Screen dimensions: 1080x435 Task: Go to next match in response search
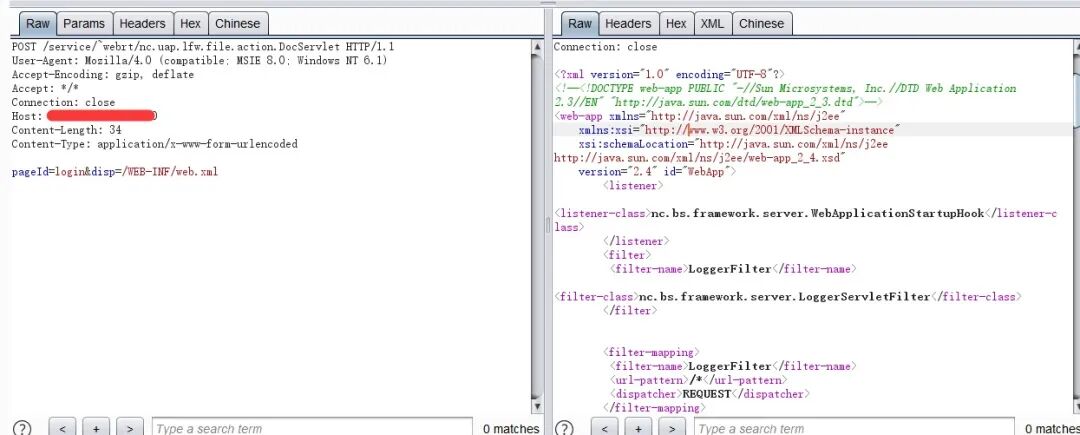click(672, 428)
